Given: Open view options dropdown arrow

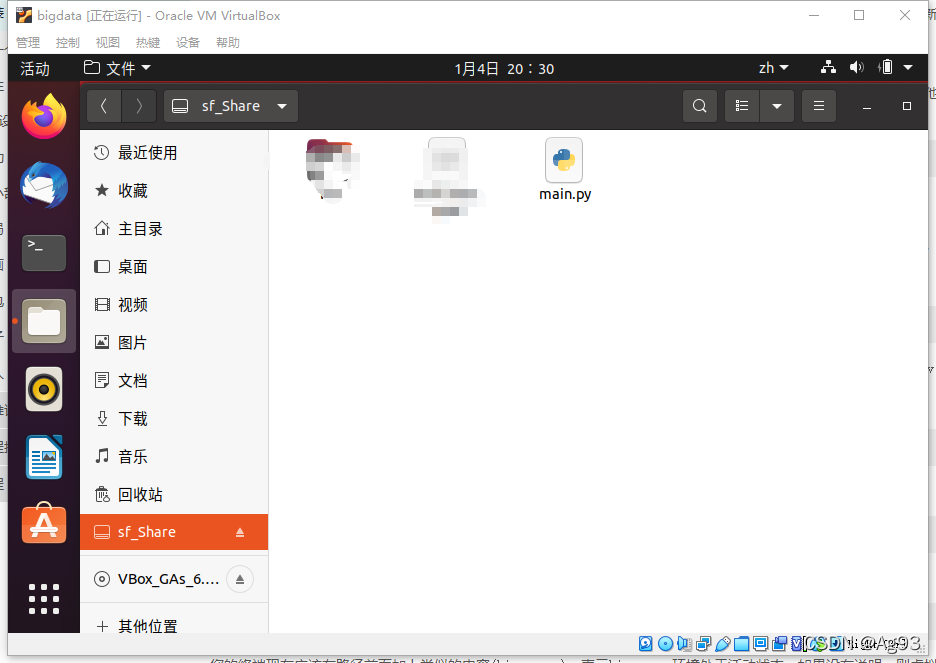Looking at the screenshot, I should (x=777, y=106).
